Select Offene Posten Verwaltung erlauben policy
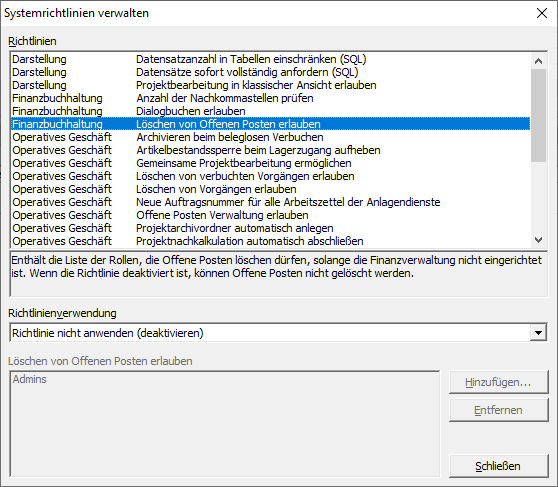Viewport: 558px width, 487px height. click(270, 215)
